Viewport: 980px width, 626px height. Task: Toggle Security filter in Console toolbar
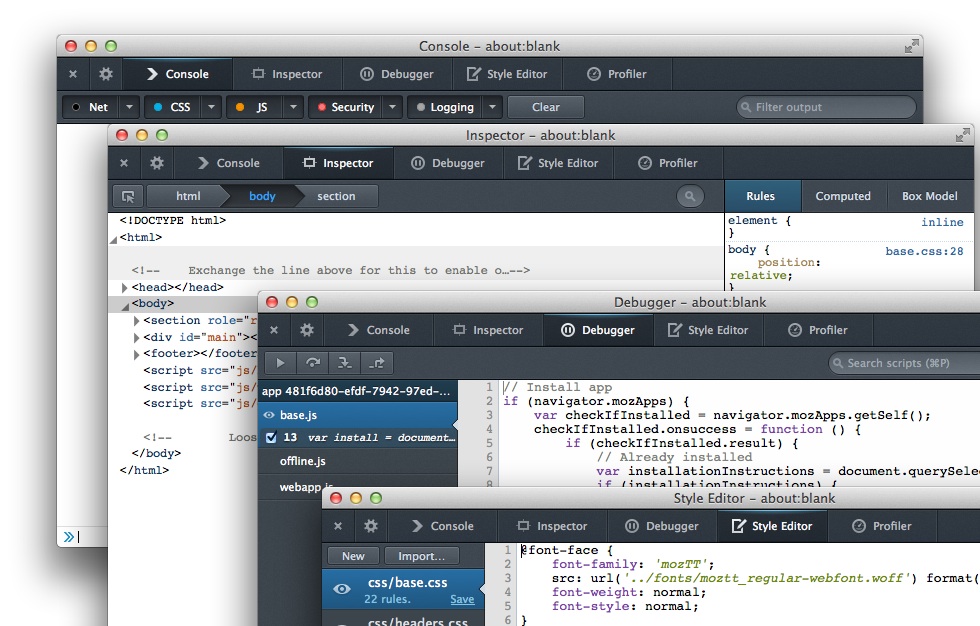point(346,107)
